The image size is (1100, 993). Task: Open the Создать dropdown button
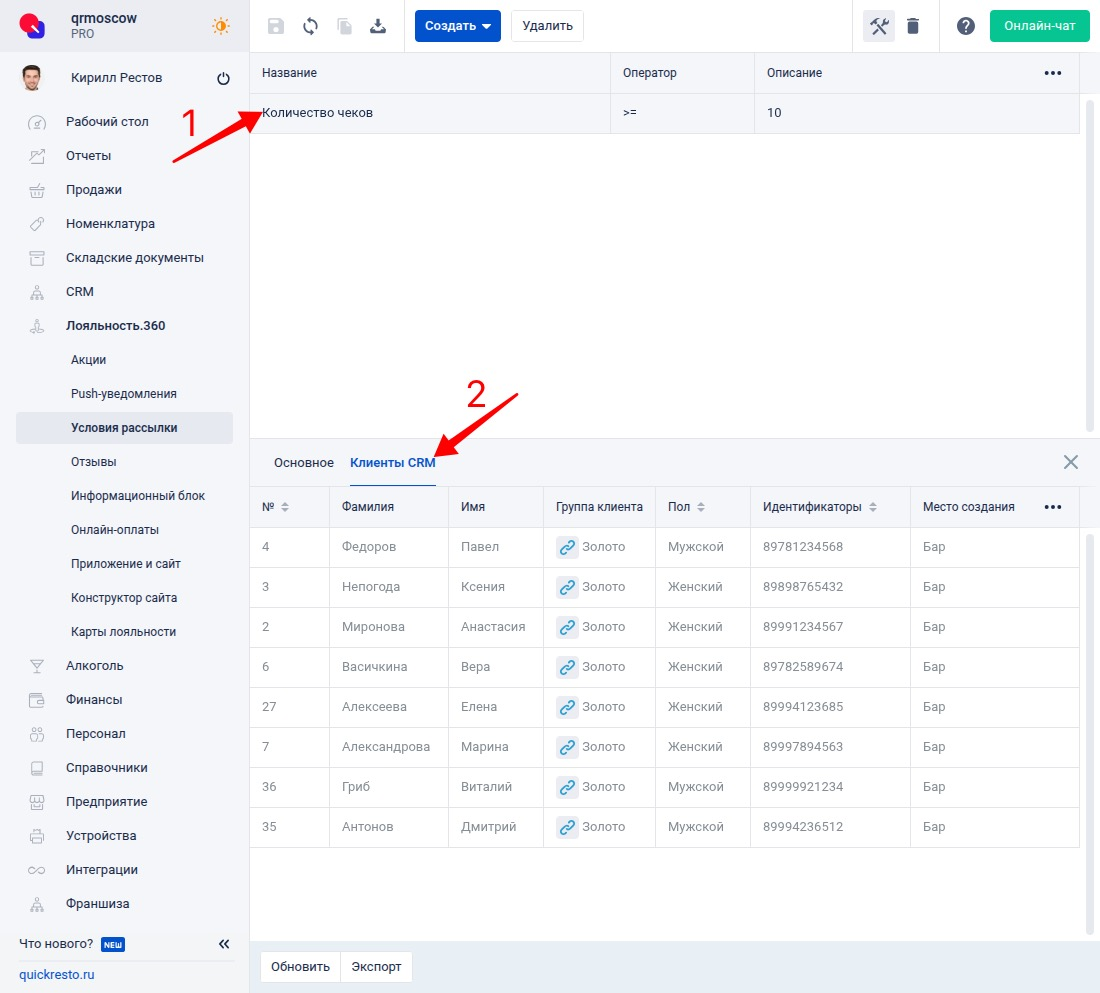tap(457, 26)
